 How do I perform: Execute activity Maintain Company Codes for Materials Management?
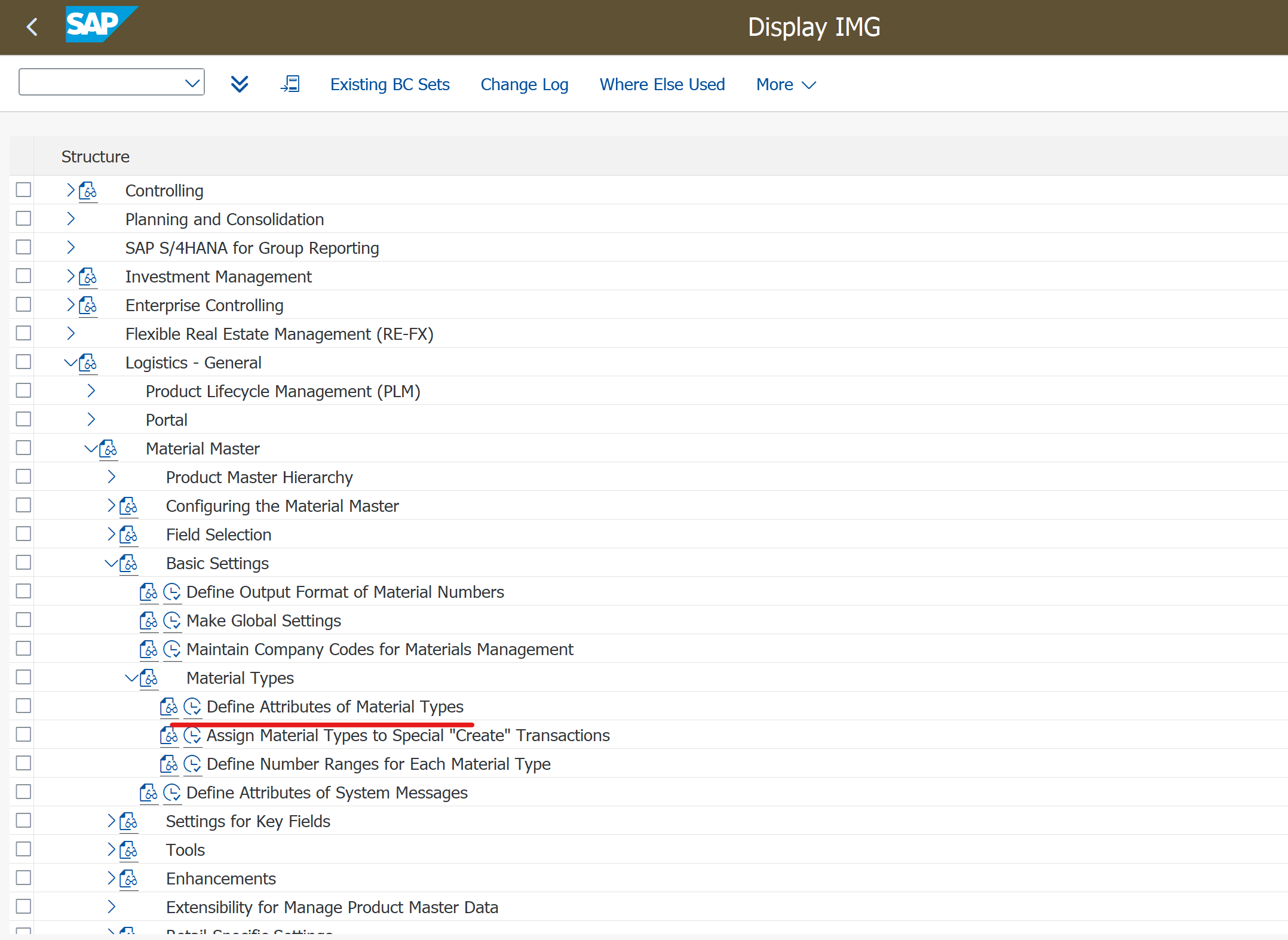click(172, 650)
